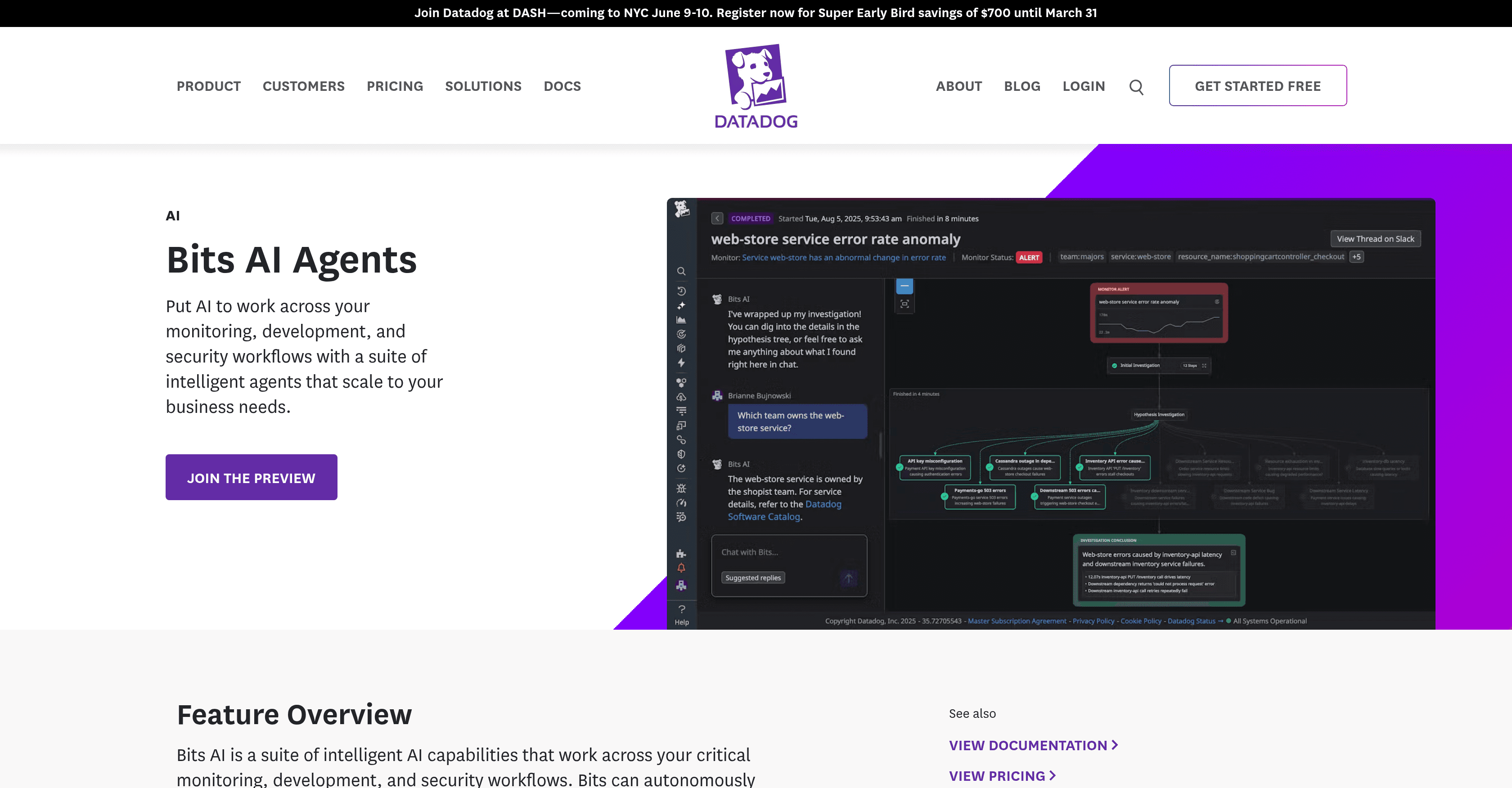1512x788 pixels.
Task: Open the View Thread on Slack button
Action: [1375, 239]
